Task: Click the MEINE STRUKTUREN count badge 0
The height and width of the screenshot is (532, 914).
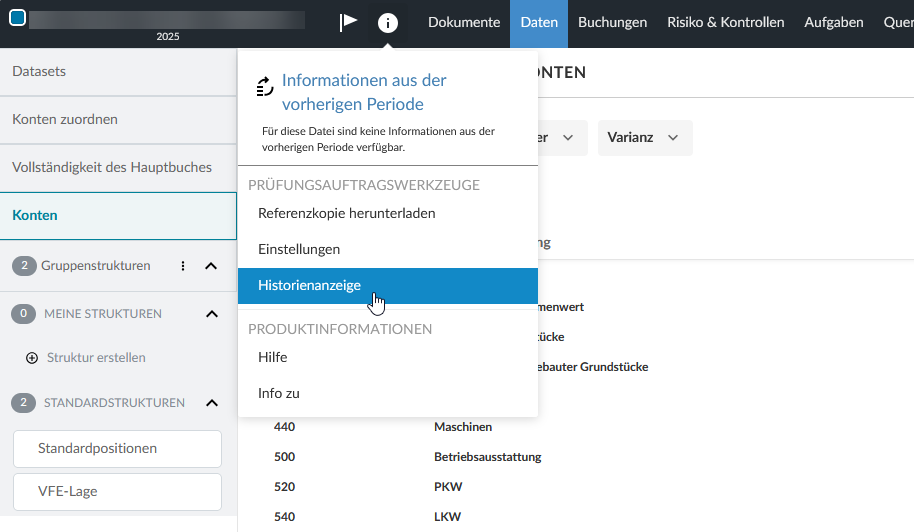Action: click(23, 314)
